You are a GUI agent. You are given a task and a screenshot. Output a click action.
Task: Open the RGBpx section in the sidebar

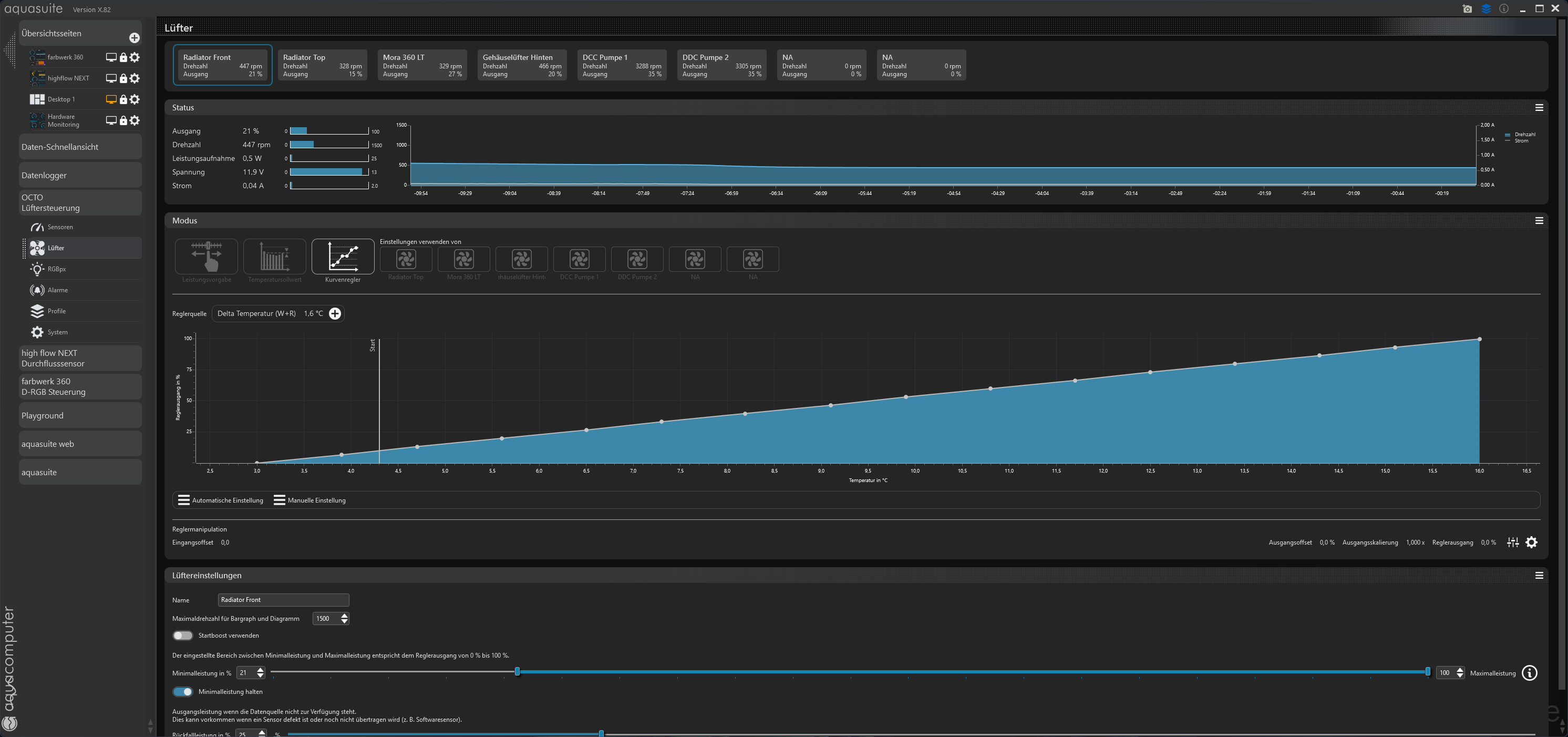click(x=57, y=269)
